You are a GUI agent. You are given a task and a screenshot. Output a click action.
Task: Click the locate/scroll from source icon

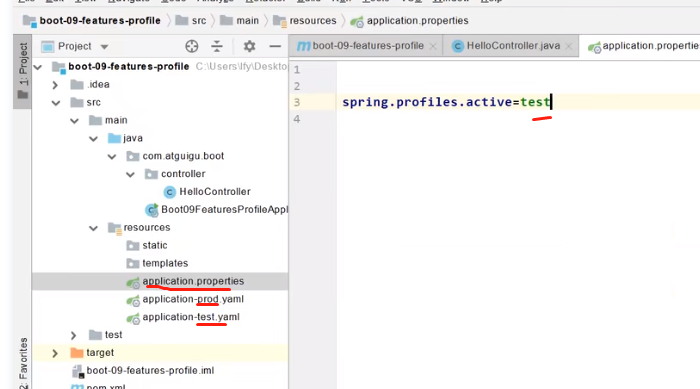click(x=192, y=46)
